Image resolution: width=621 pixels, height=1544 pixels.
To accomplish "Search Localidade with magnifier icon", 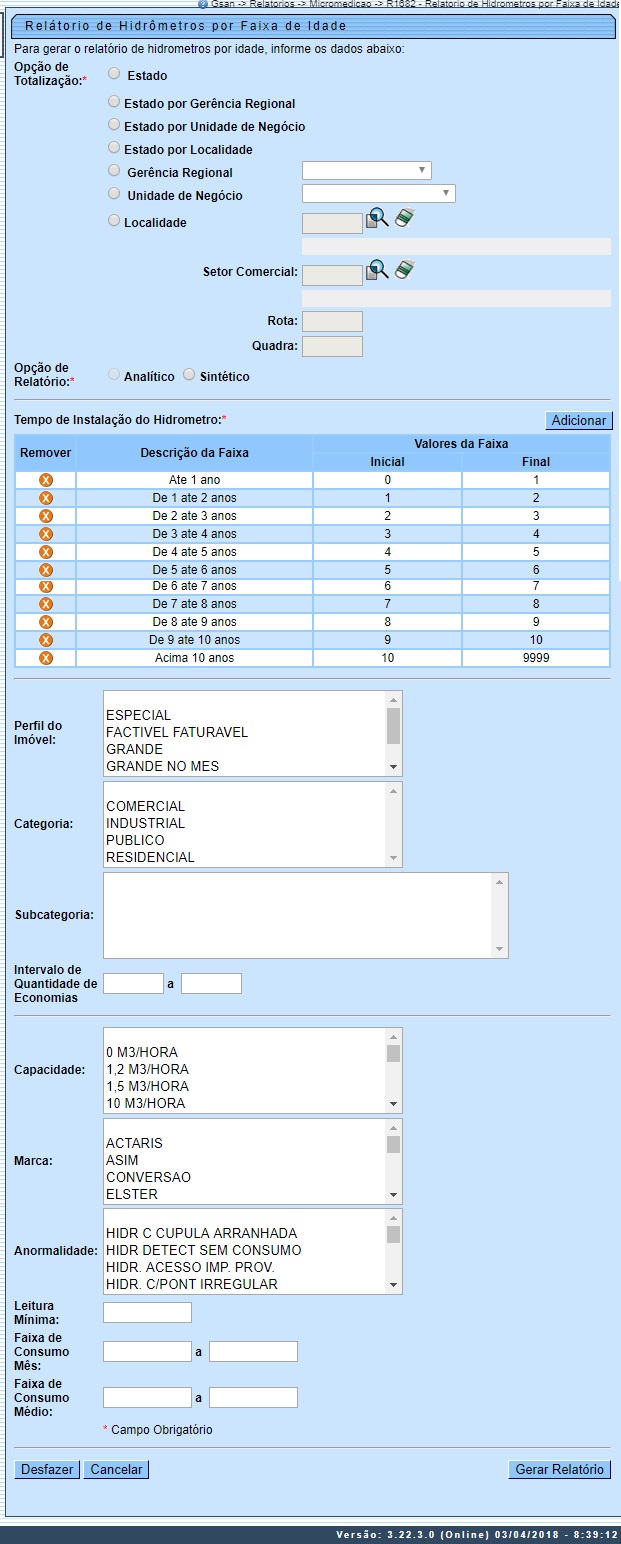I will click(376, 218).
